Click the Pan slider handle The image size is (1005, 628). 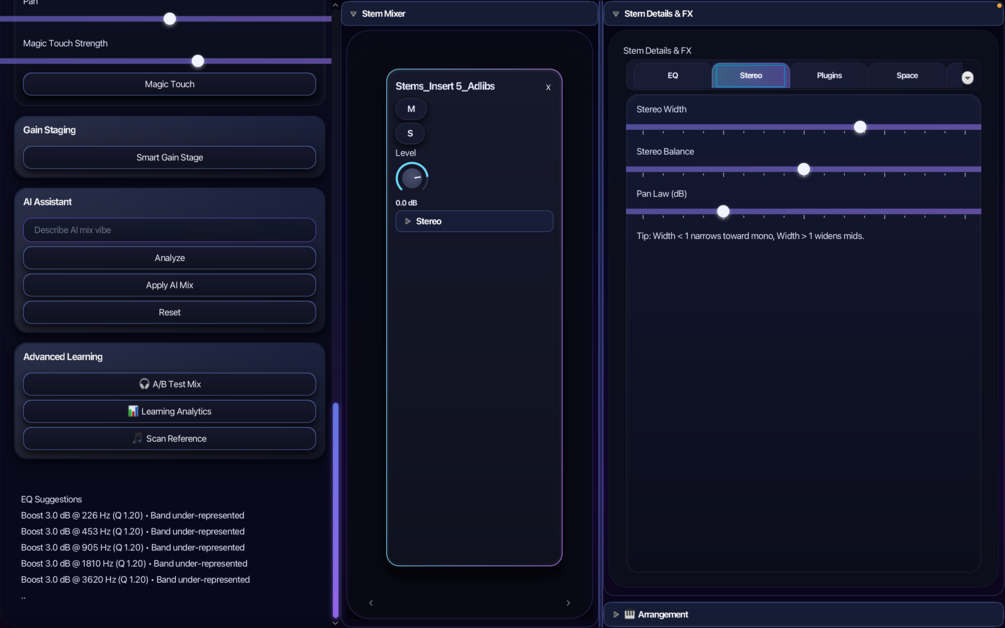pyautogui.click(x=170, y=19)
